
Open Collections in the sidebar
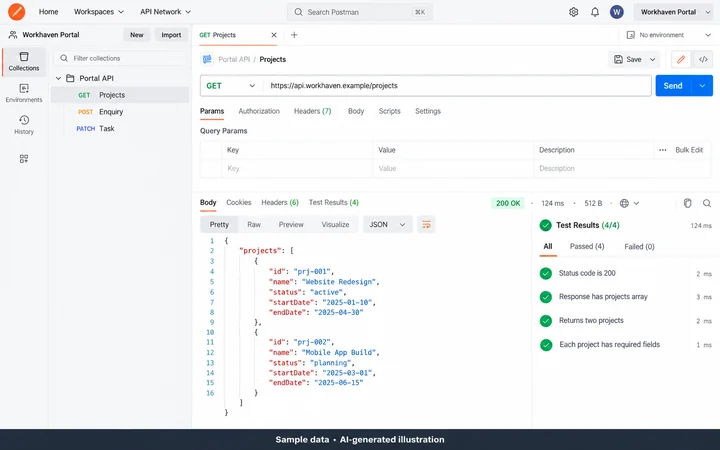pos(24,62)
